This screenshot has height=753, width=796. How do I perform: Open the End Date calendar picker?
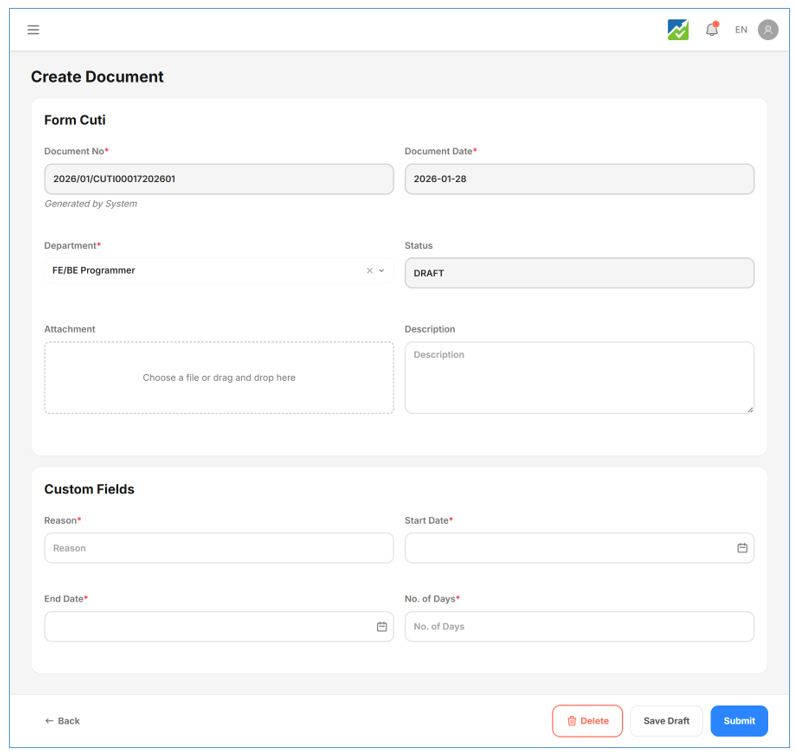coord(382,627)
